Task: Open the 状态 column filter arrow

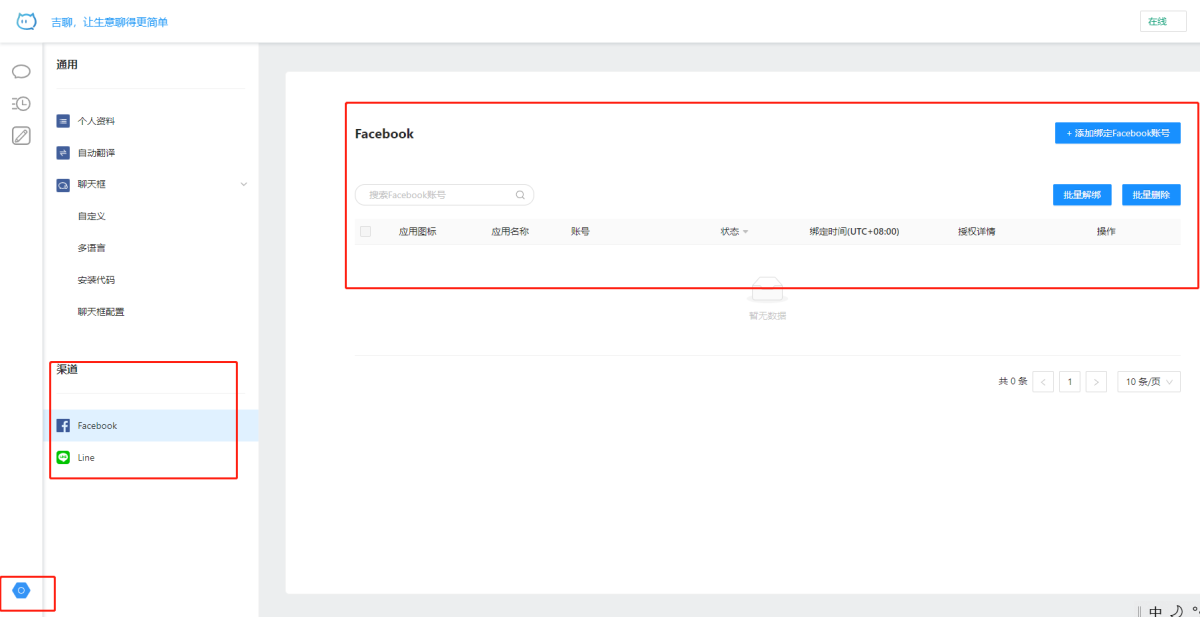Action: 745,232
